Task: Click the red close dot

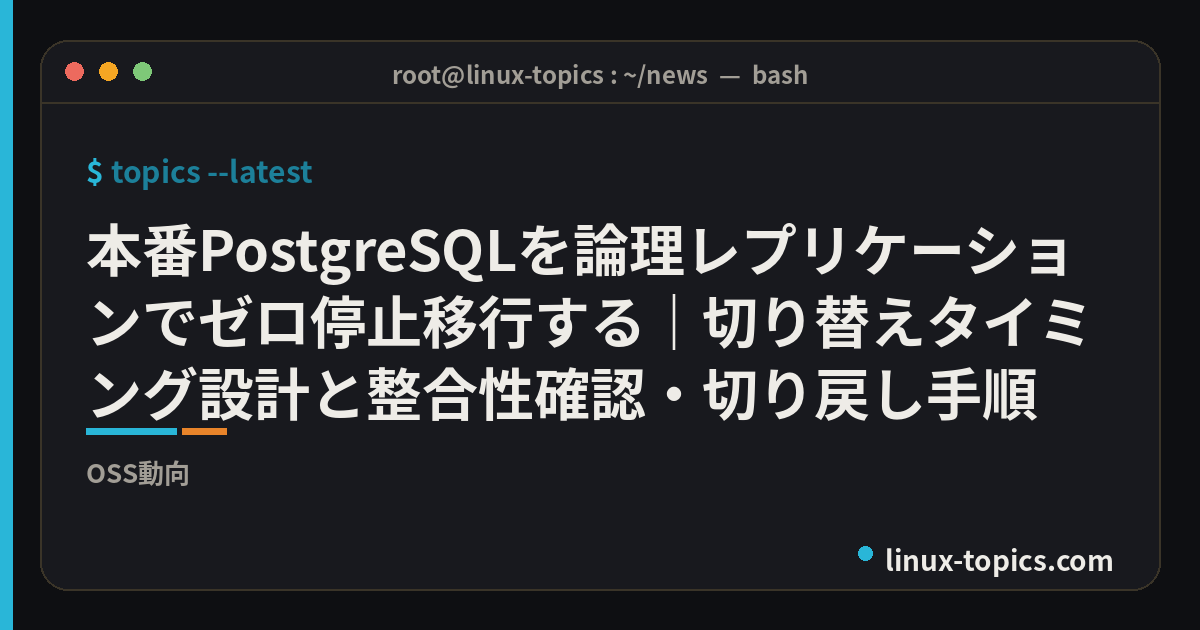Action: pyautogui.click(x=74, y=72)
